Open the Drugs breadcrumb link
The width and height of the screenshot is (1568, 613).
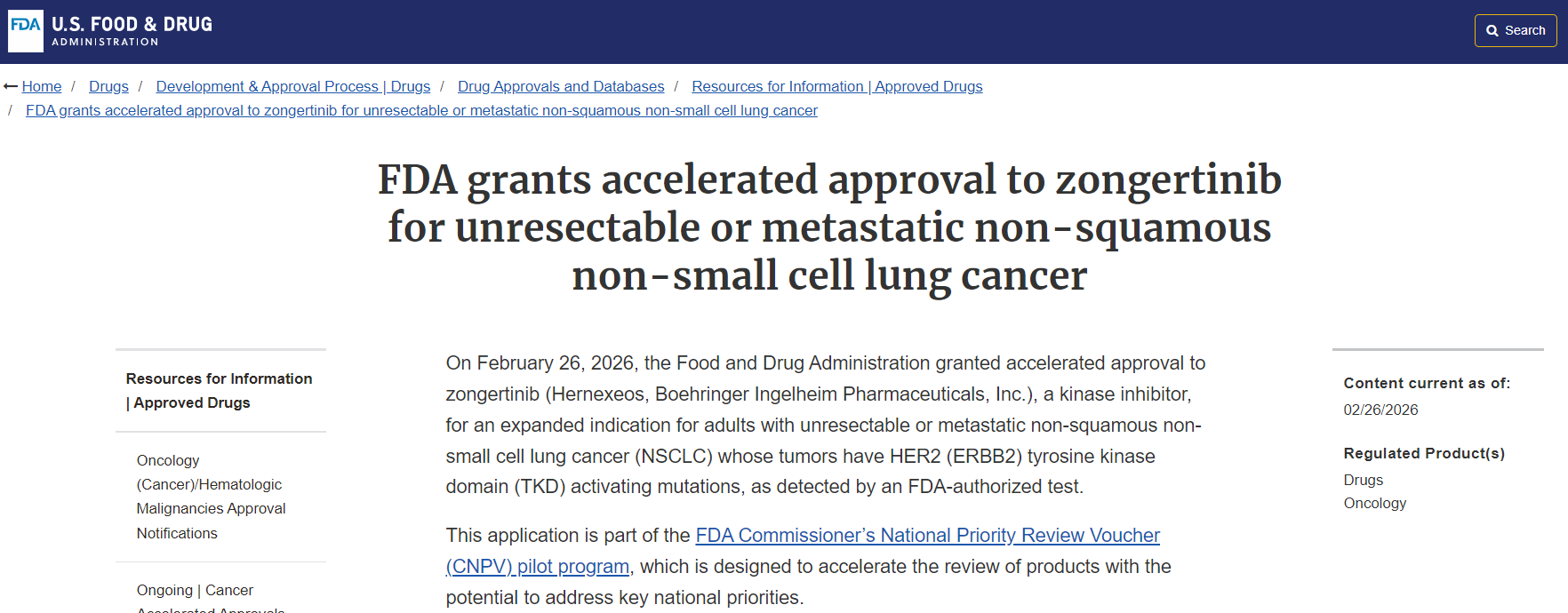click(108, 86)
